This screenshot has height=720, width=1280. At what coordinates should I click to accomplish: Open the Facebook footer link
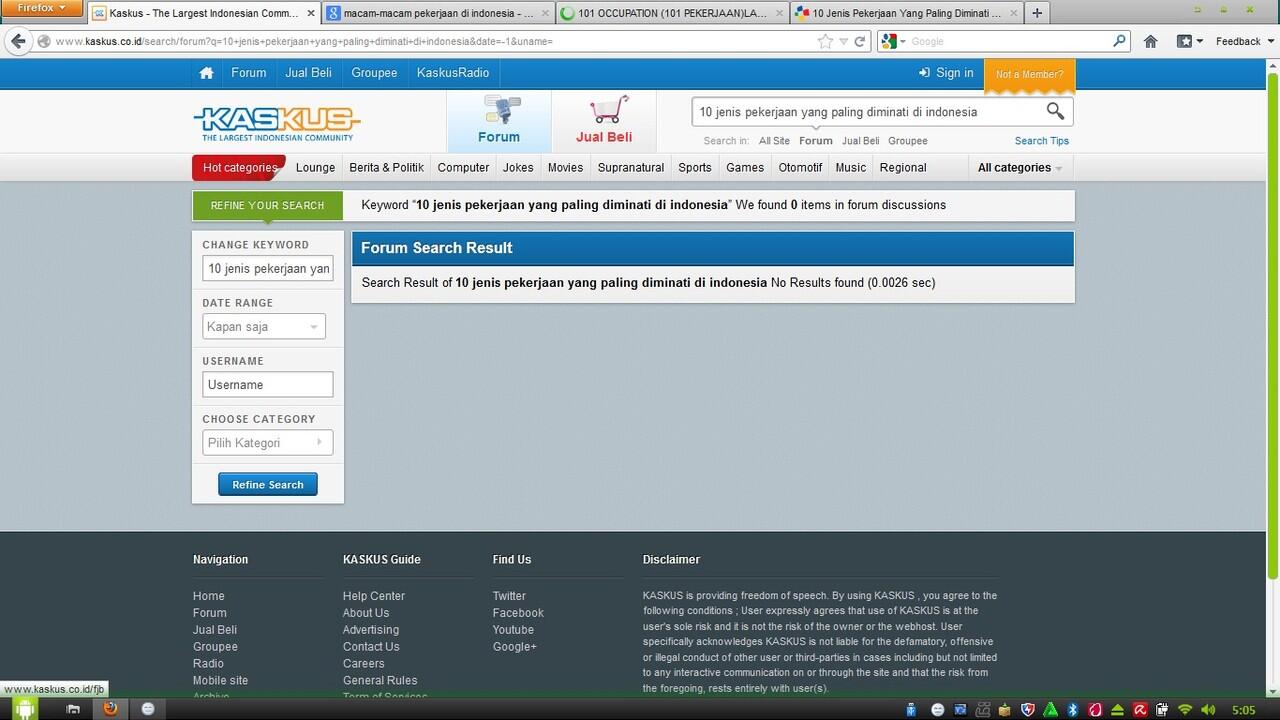pyautogui.click(x=518, y=613)
